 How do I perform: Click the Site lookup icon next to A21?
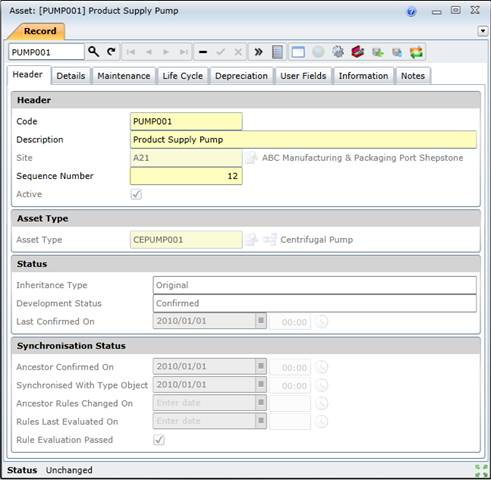251,158
